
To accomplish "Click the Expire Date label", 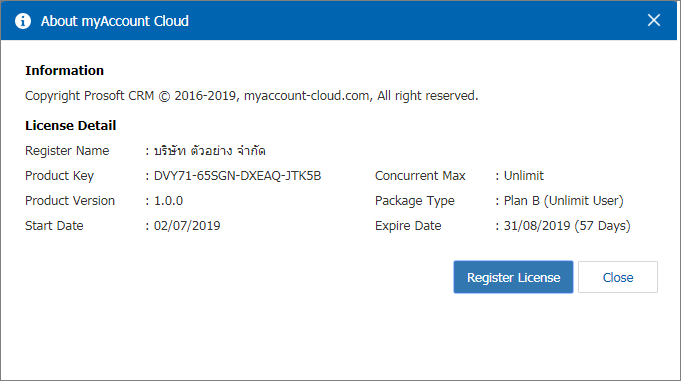I will (x=408, y=226).
